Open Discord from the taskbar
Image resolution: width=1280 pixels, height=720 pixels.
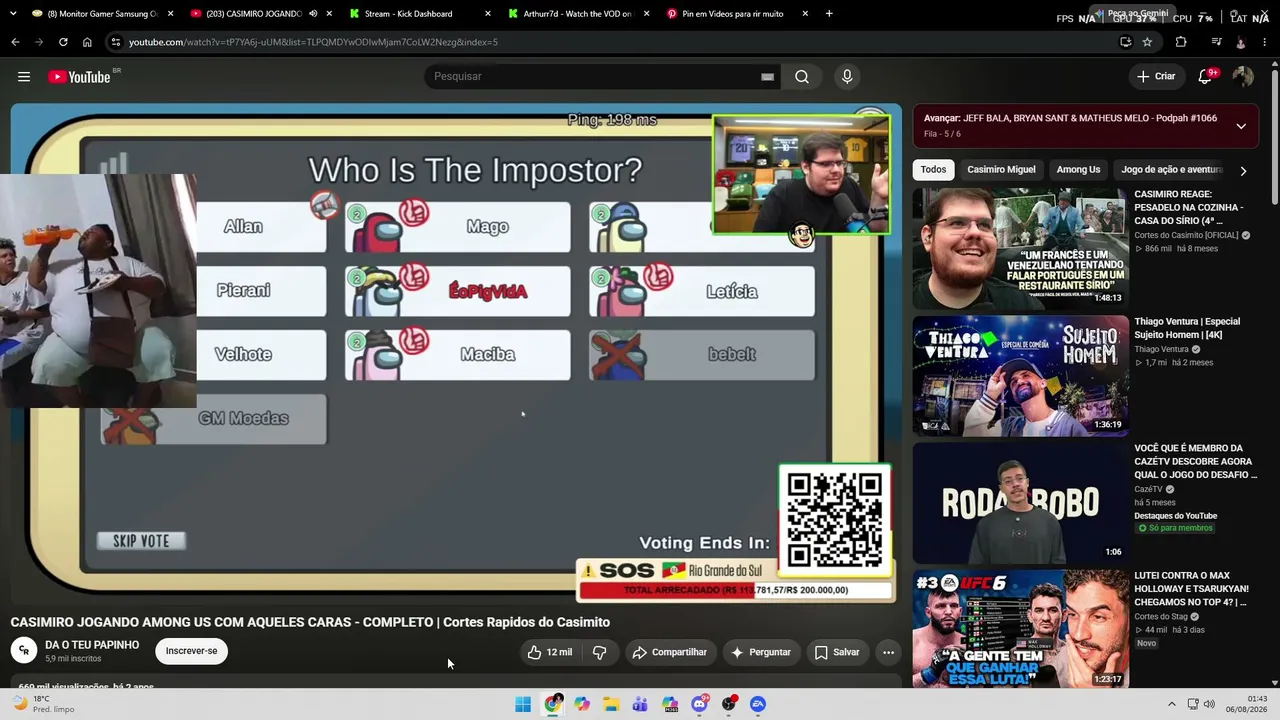tap(699, 704)
